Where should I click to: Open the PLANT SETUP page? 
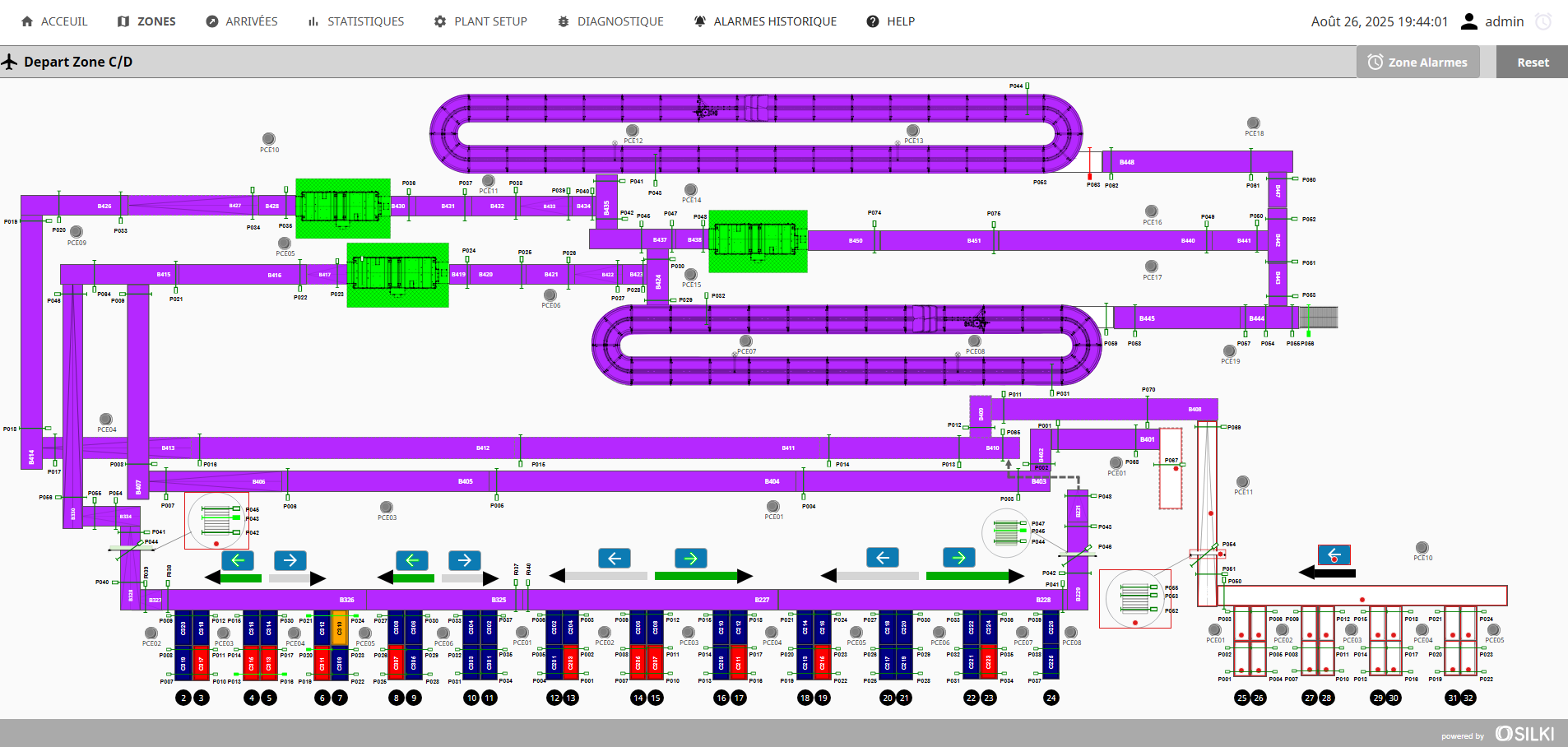pos(480,21)
